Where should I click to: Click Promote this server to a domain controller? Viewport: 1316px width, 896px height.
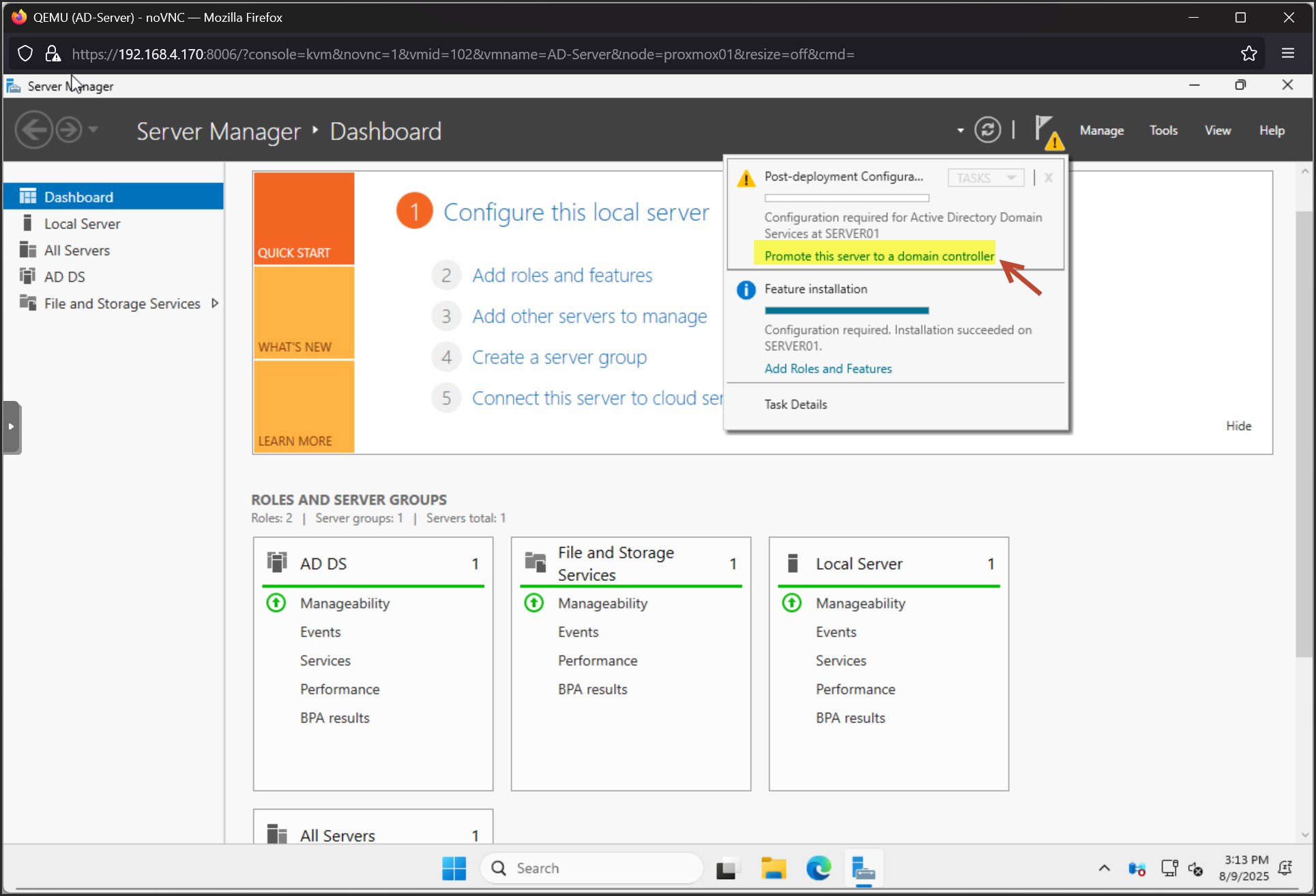pyautogui.click(x=879, y=256)
